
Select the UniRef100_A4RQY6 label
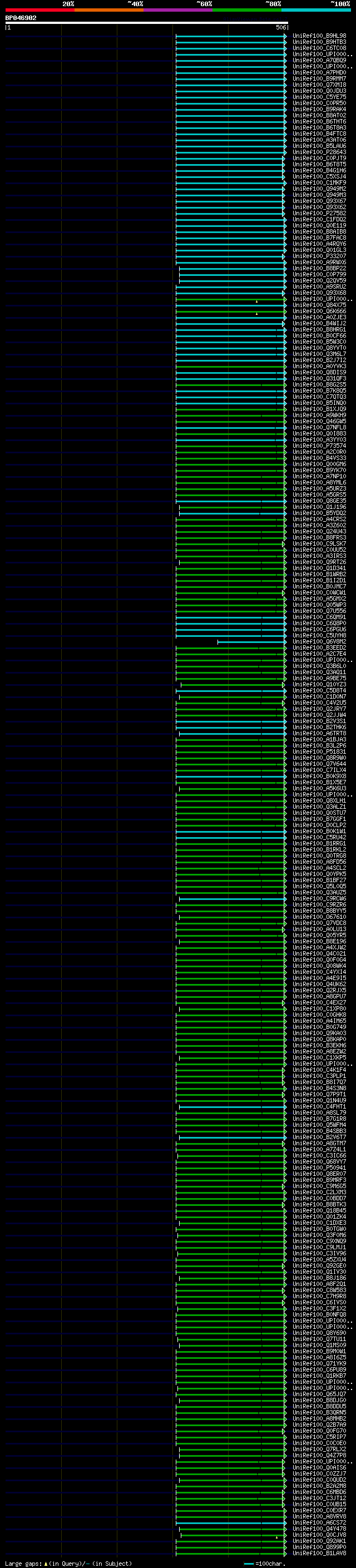[319, 244]
